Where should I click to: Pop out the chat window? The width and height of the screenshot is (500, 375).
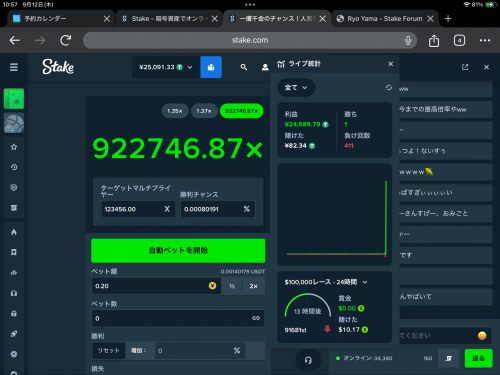click(x=465, y=67)
